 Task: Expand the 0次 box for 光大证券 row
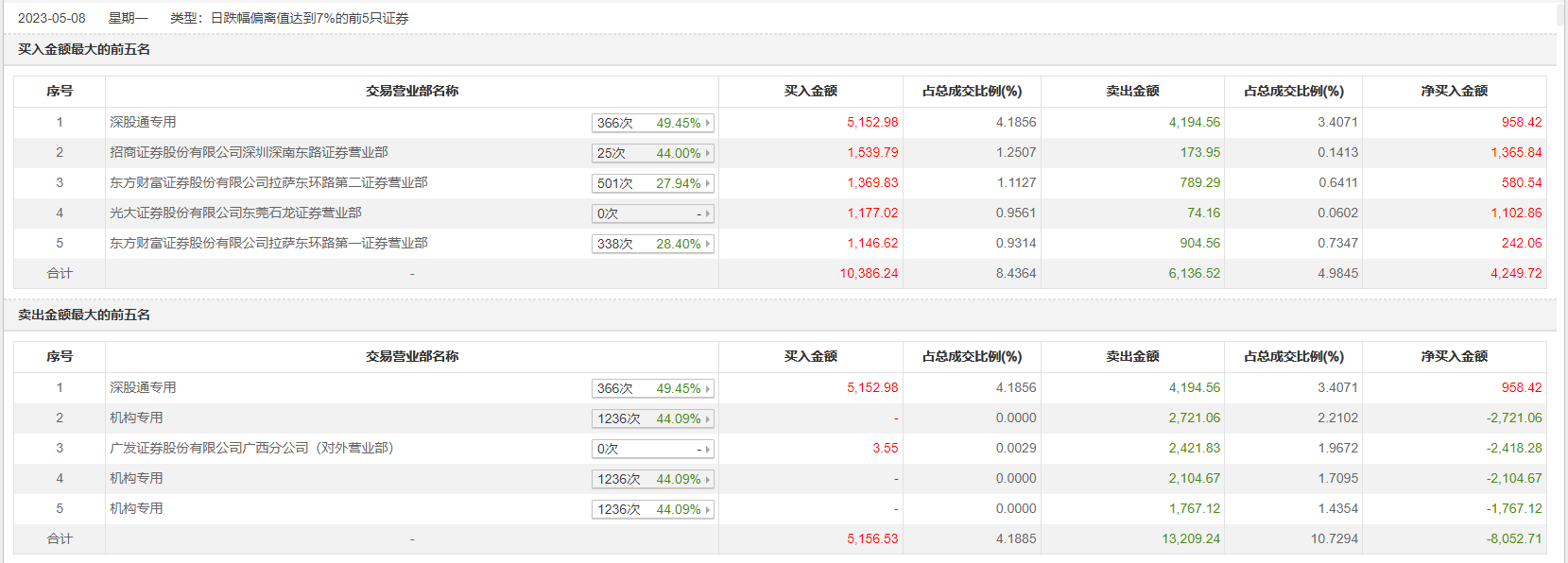[x=652, y=213]
